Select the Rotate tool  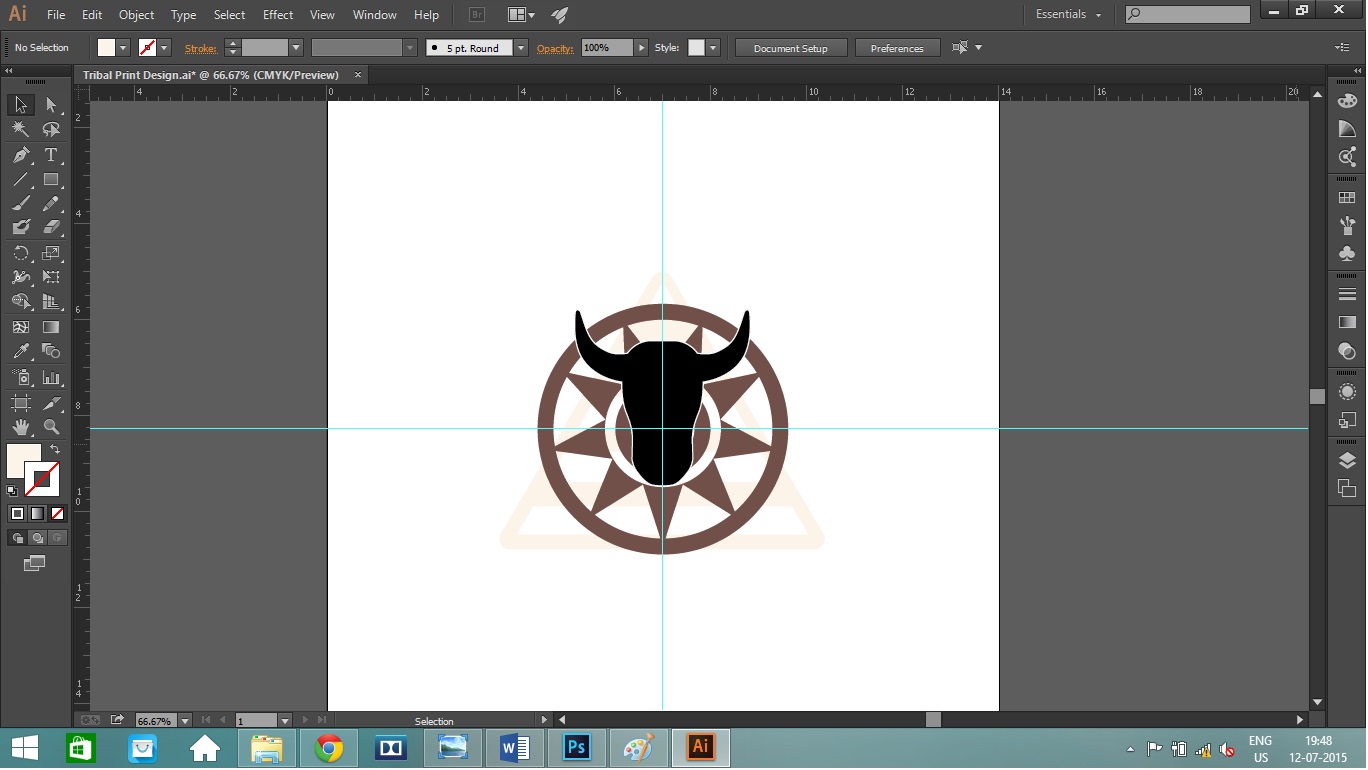click(x=20, y=253)
